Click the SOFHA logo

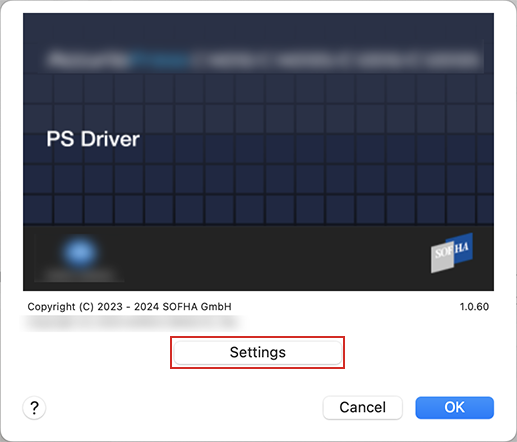(x=452, y=253)
